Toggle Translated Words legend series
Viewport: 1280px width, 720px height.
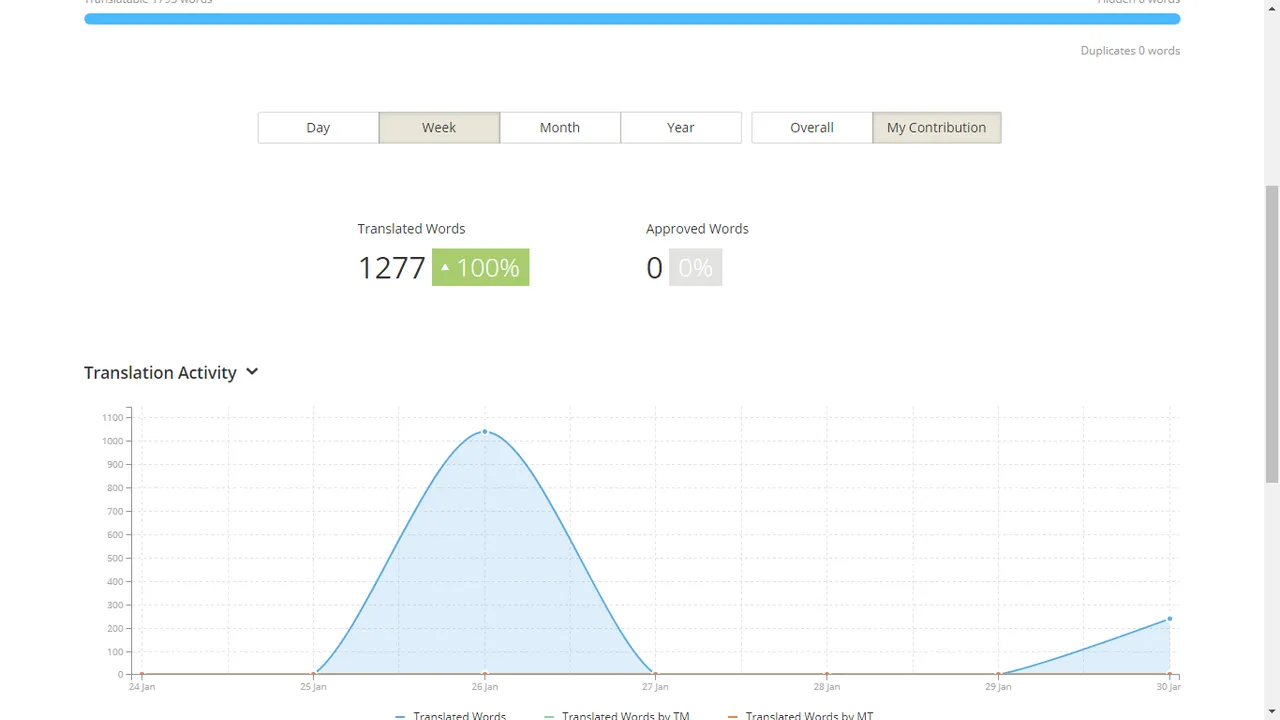point(451,714)
